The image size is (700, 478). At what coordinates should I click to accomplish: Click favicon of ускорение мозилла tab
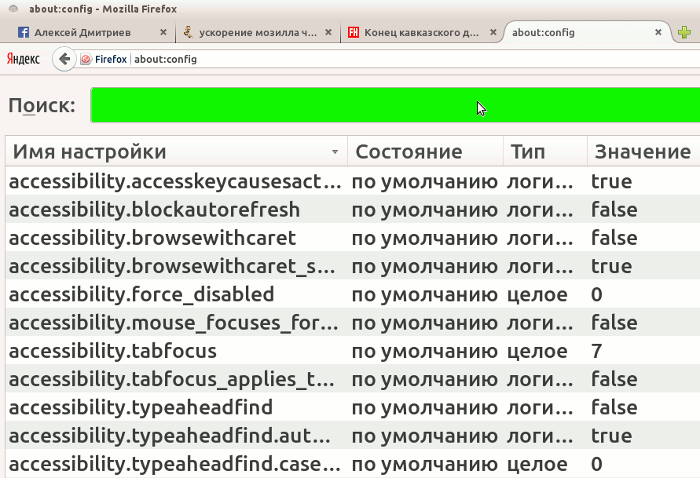[188, 32]
